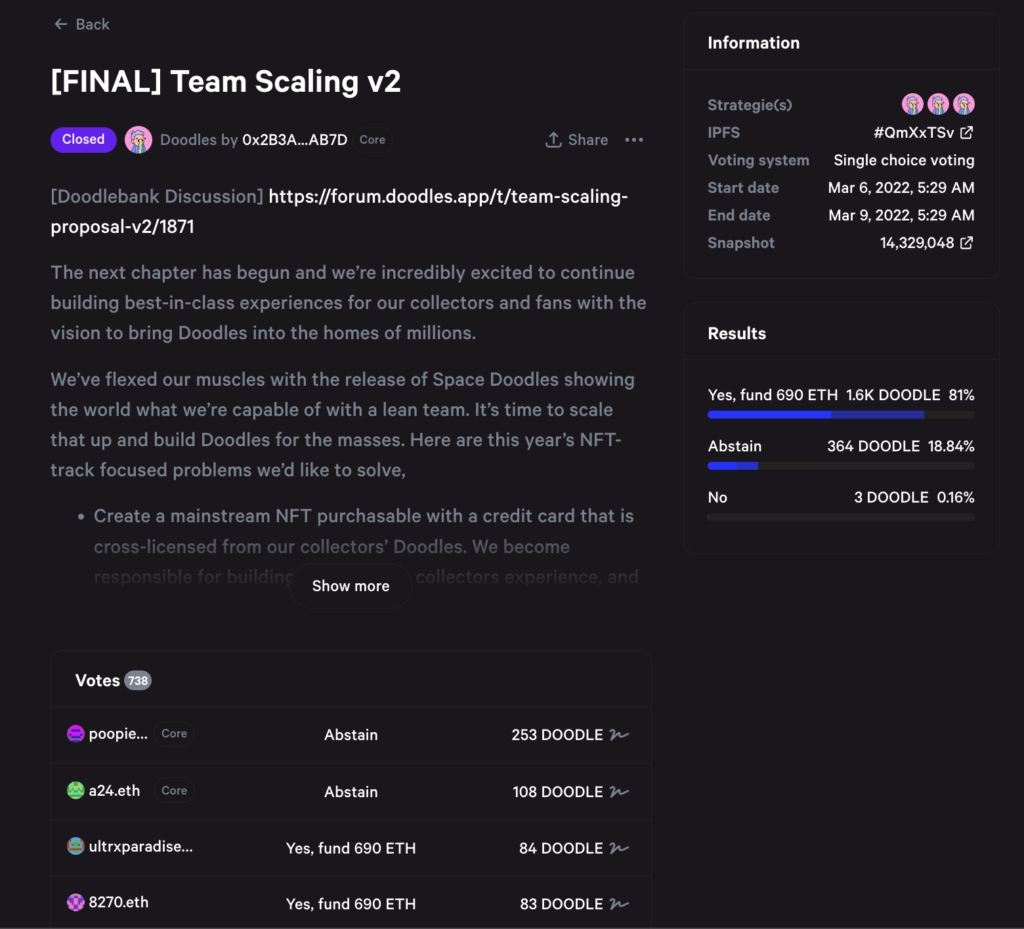Click the Yes fund 690 ETH result bar
Viewport: 1024px width, 929px height.
pos(840,414)
